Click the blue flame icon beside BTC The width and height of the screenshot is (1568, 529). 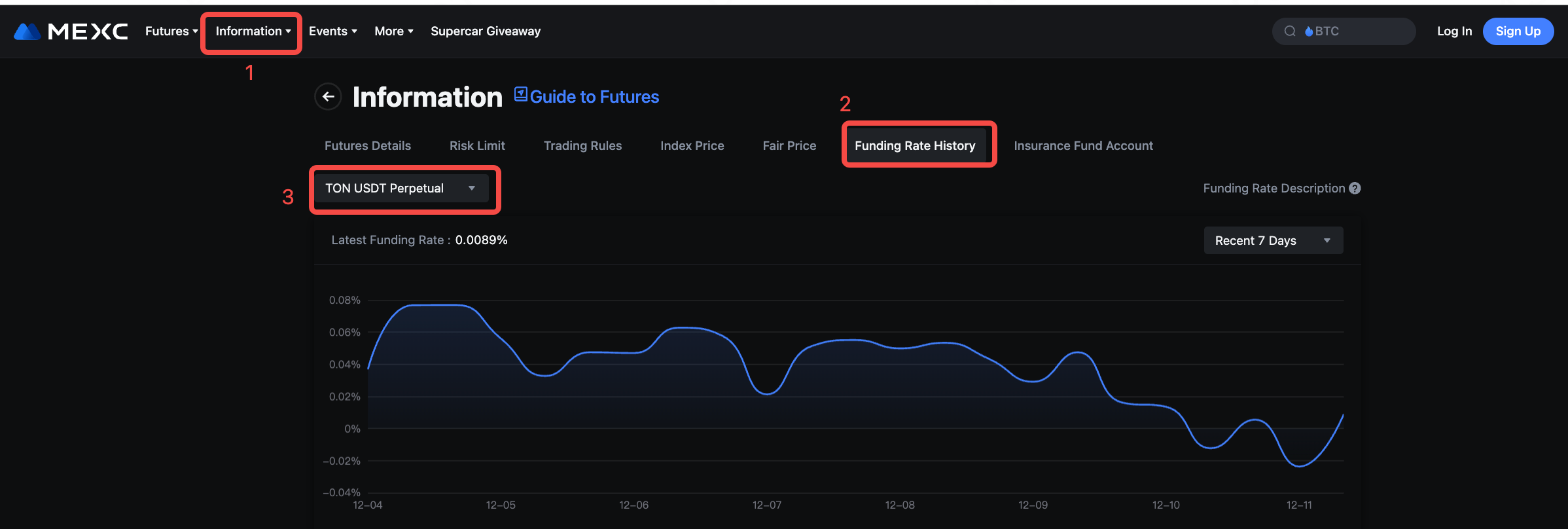tap(1309, 31)
